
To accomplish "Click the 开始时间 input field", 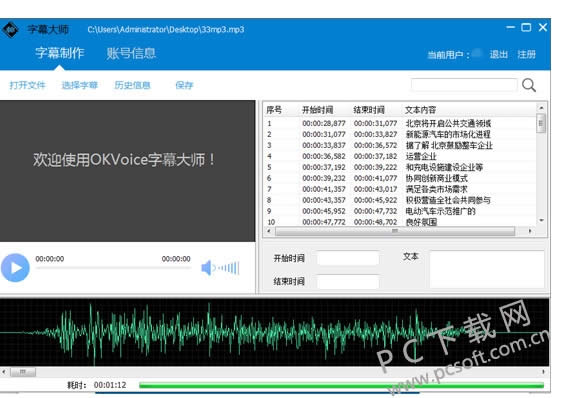I will (x=348, y=258).
